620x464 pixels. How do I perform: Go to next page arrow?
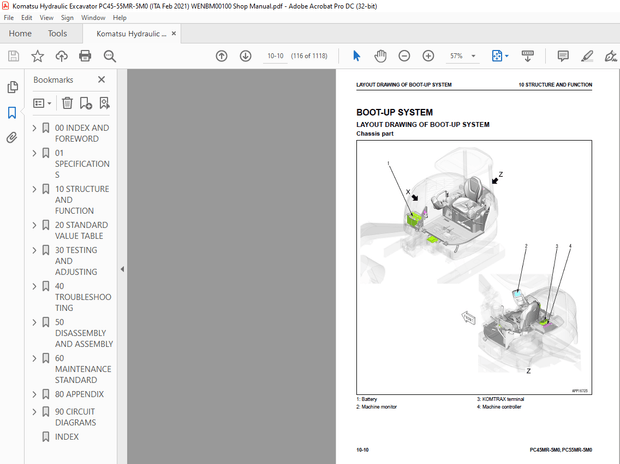coord(246,56)
